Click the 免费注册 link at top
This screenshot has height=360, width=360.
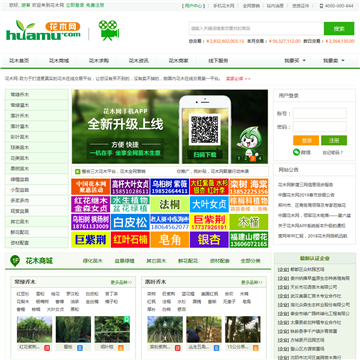click(95, 5)
